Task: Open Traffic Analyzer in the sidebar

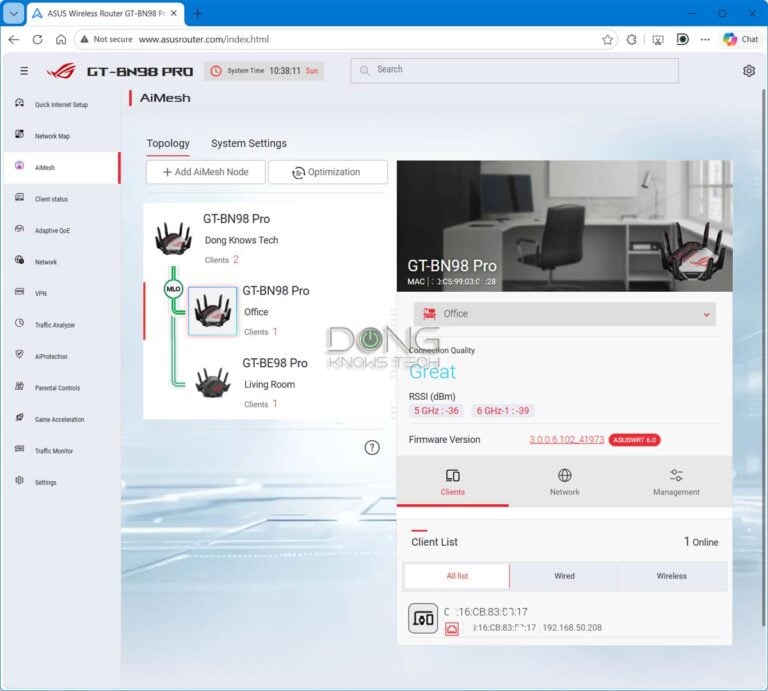Action: pos(61,325)
